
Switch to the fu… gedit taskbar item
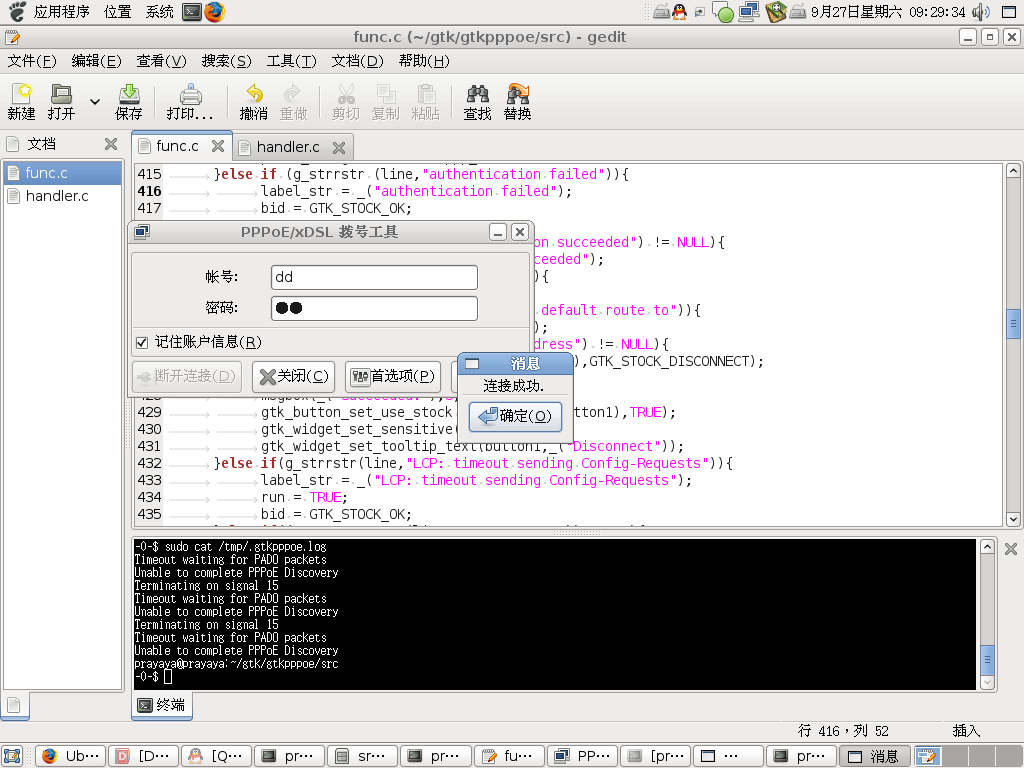[x=509, y=756]
